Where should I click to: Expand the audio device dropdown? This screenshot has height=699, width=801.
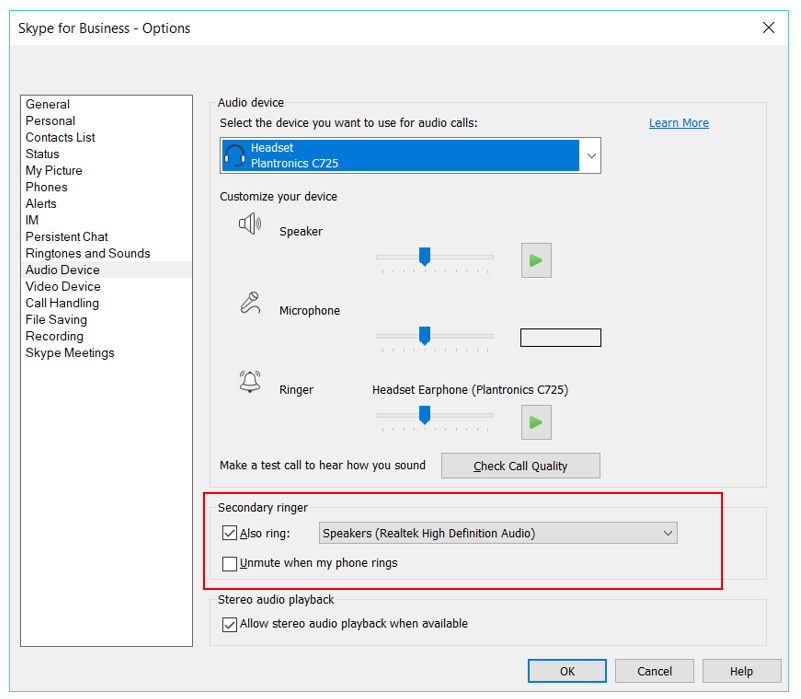click(x=590, y=156)
